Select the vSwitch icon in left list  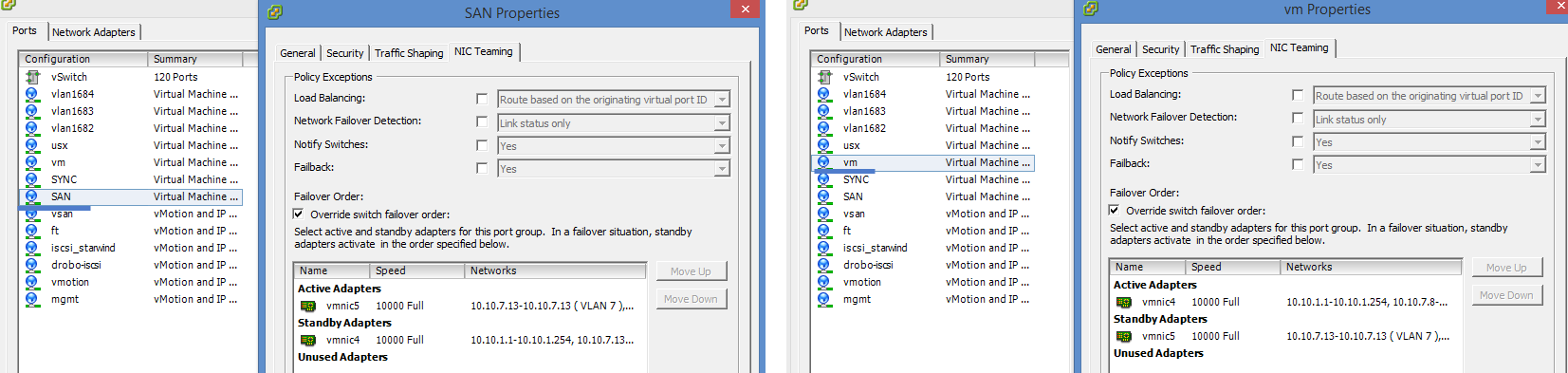(x=32, y=77)
